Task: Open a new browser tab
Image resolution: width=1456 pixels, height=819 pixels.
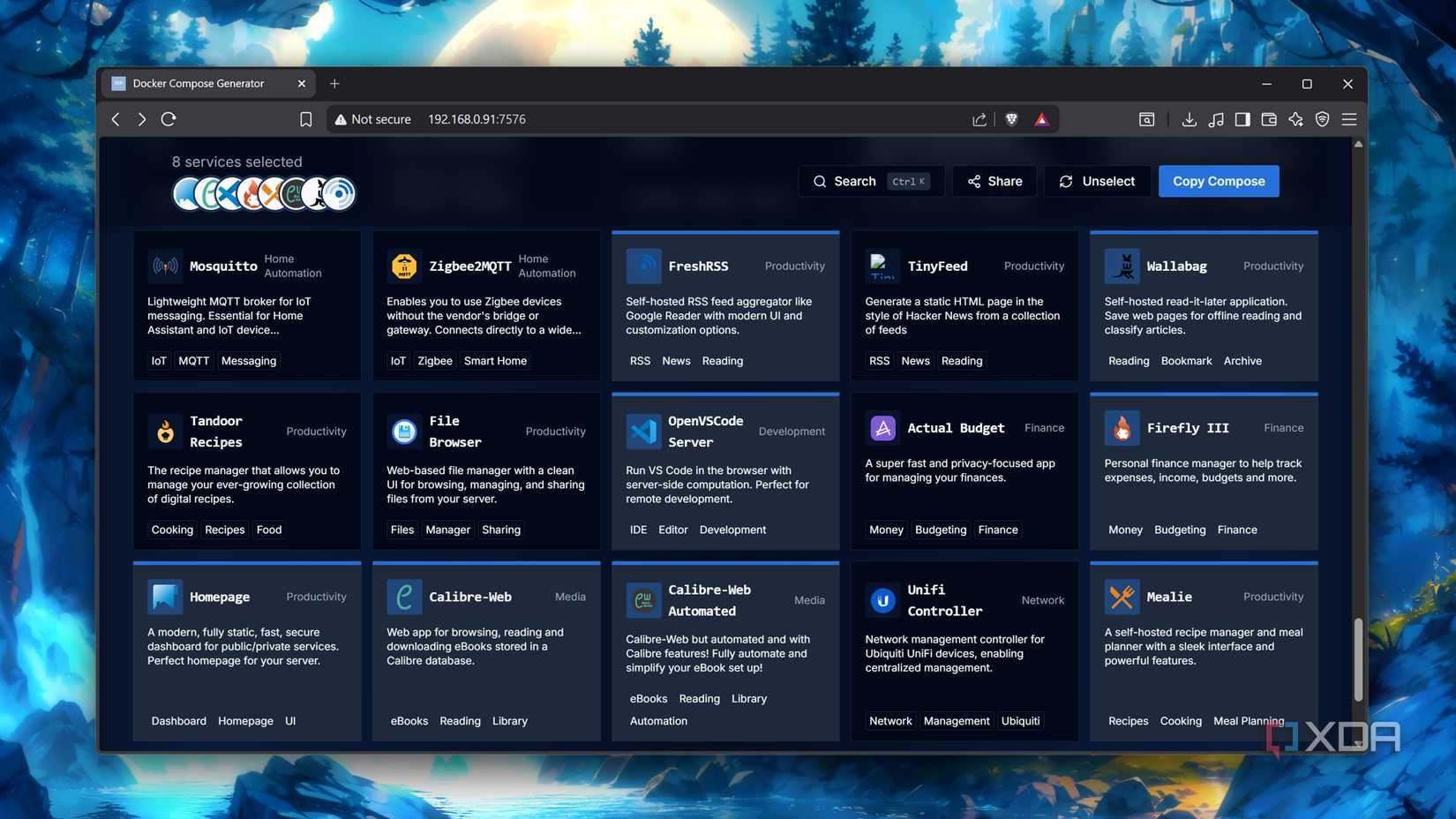Action: coord(334,84)
